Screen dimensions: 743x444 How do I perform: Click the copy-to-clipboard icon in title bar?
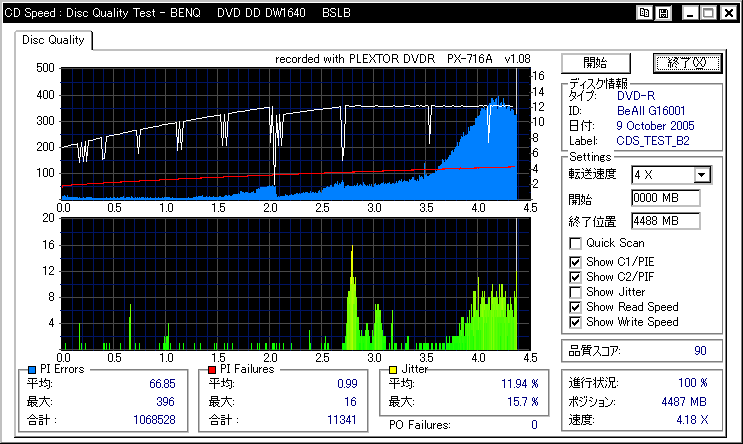(644, 13)
